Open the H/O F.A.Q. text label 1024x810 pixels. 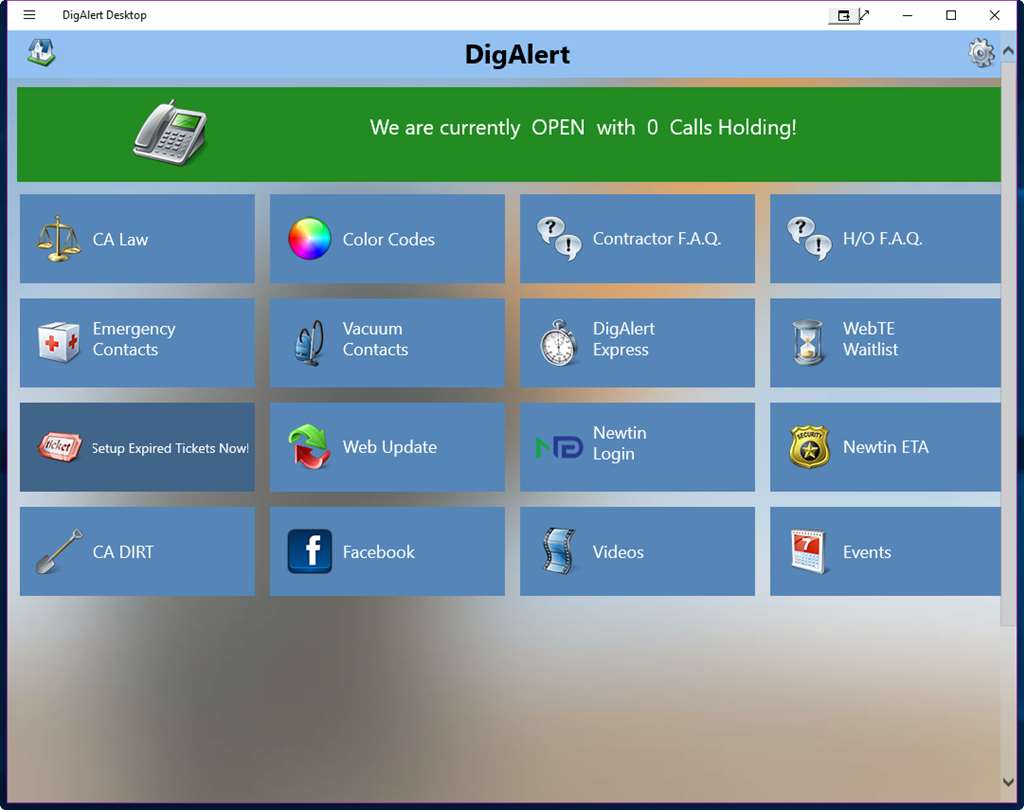pos(882,239)
